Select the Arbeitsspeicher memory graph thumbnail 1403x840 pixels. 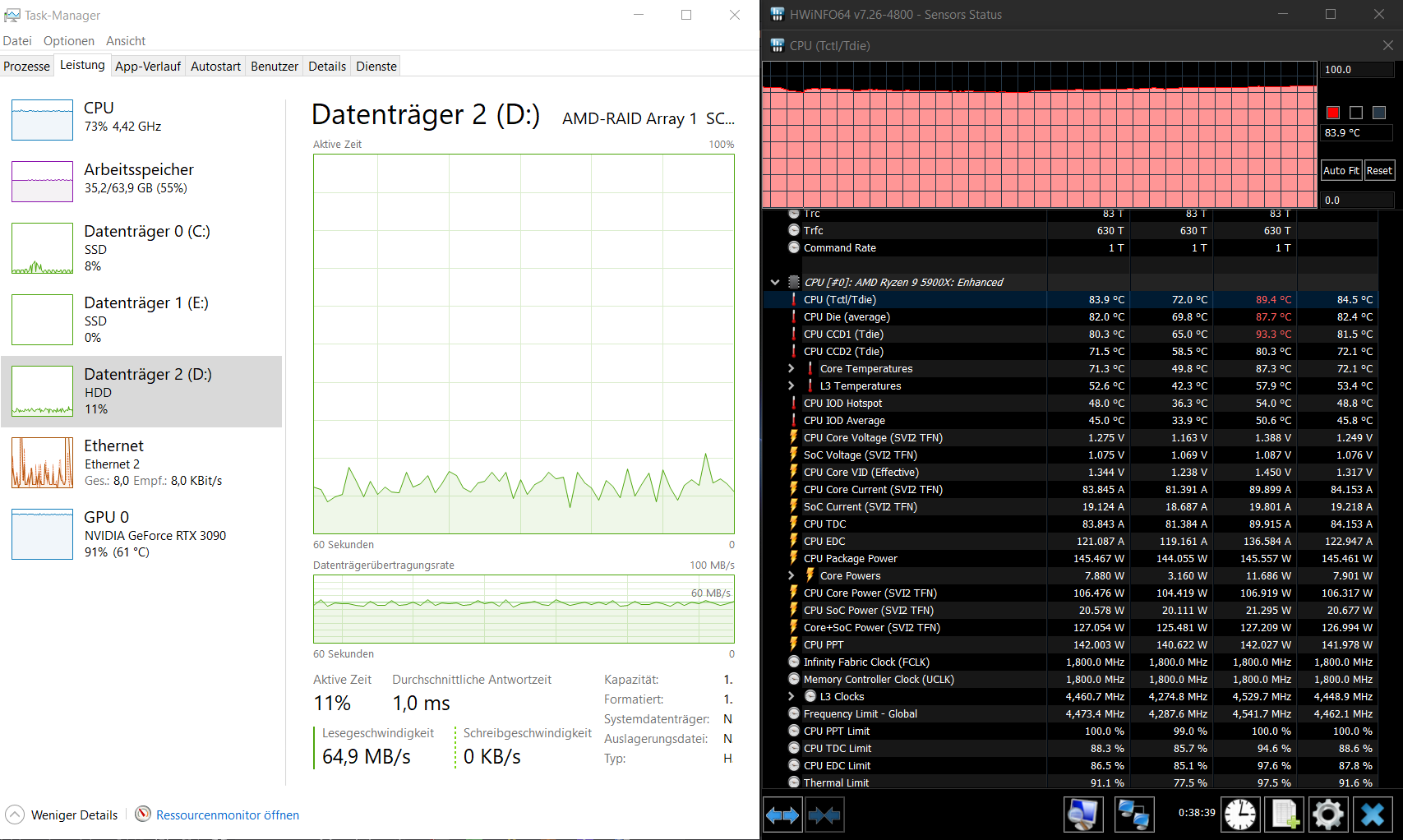point(42,181)
